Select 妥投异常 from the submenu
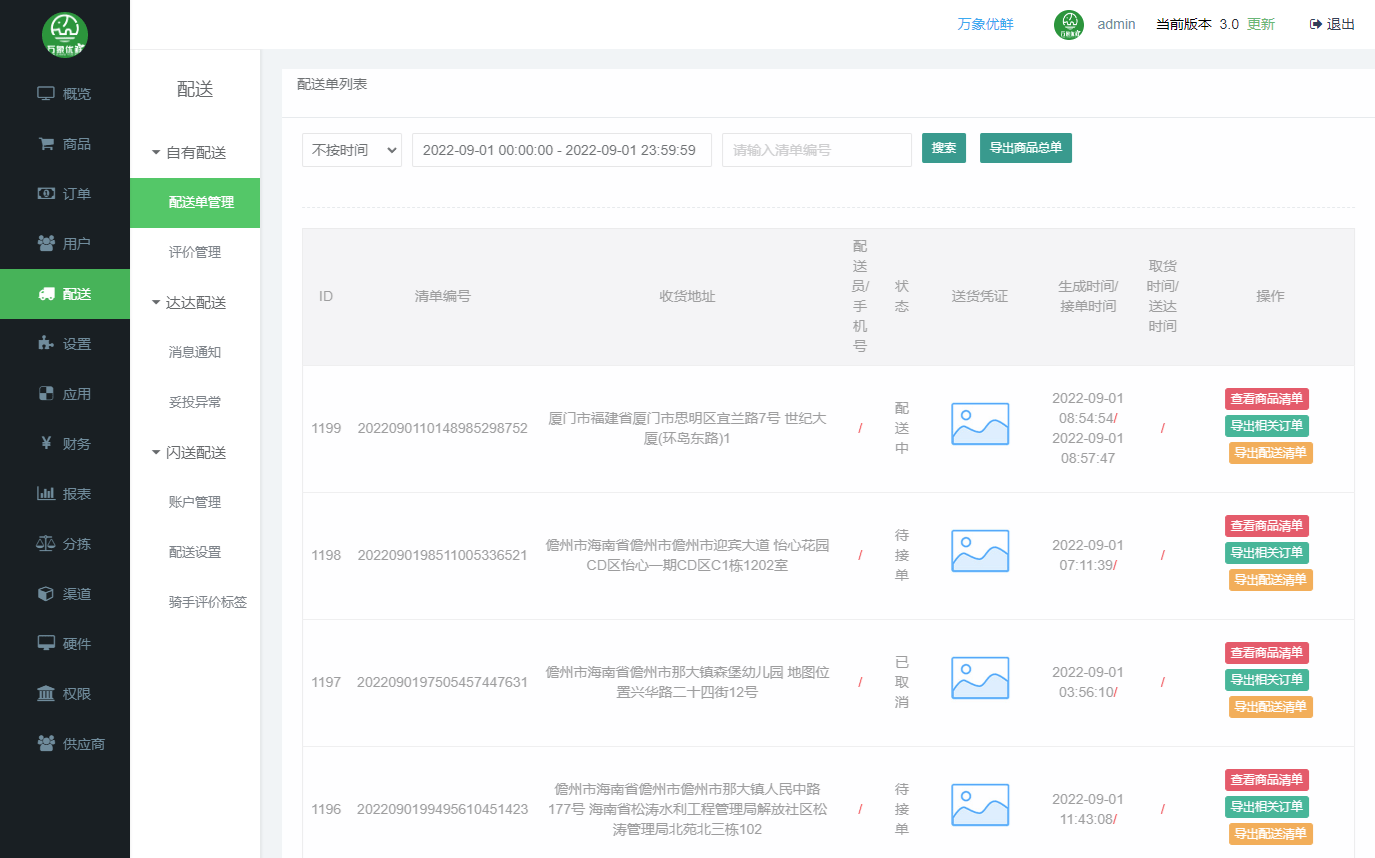 click(195, 403)
